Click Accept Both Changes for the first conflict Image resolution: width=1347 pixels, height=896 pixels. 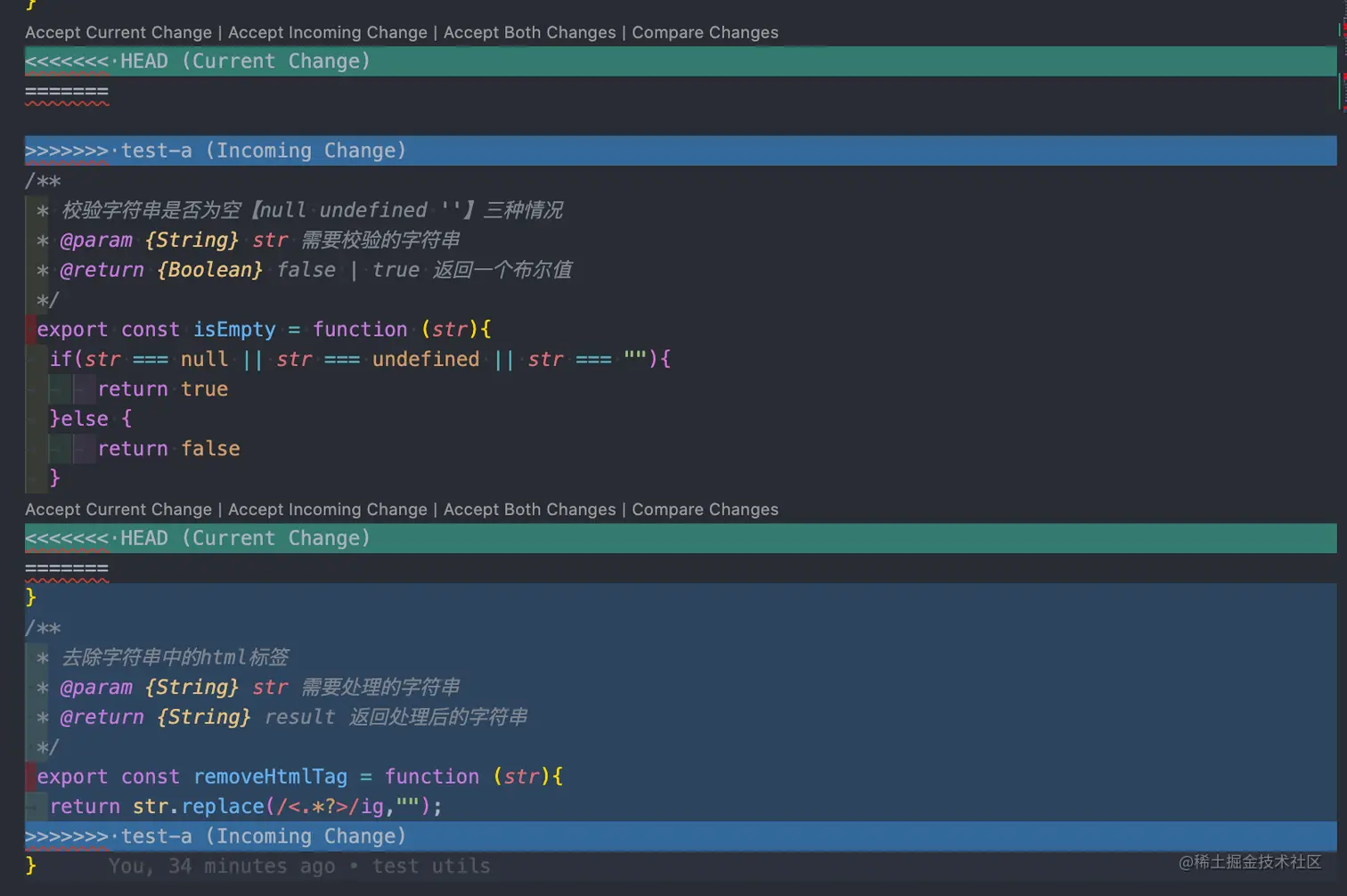pyautogui.click(x=529, y=32)
